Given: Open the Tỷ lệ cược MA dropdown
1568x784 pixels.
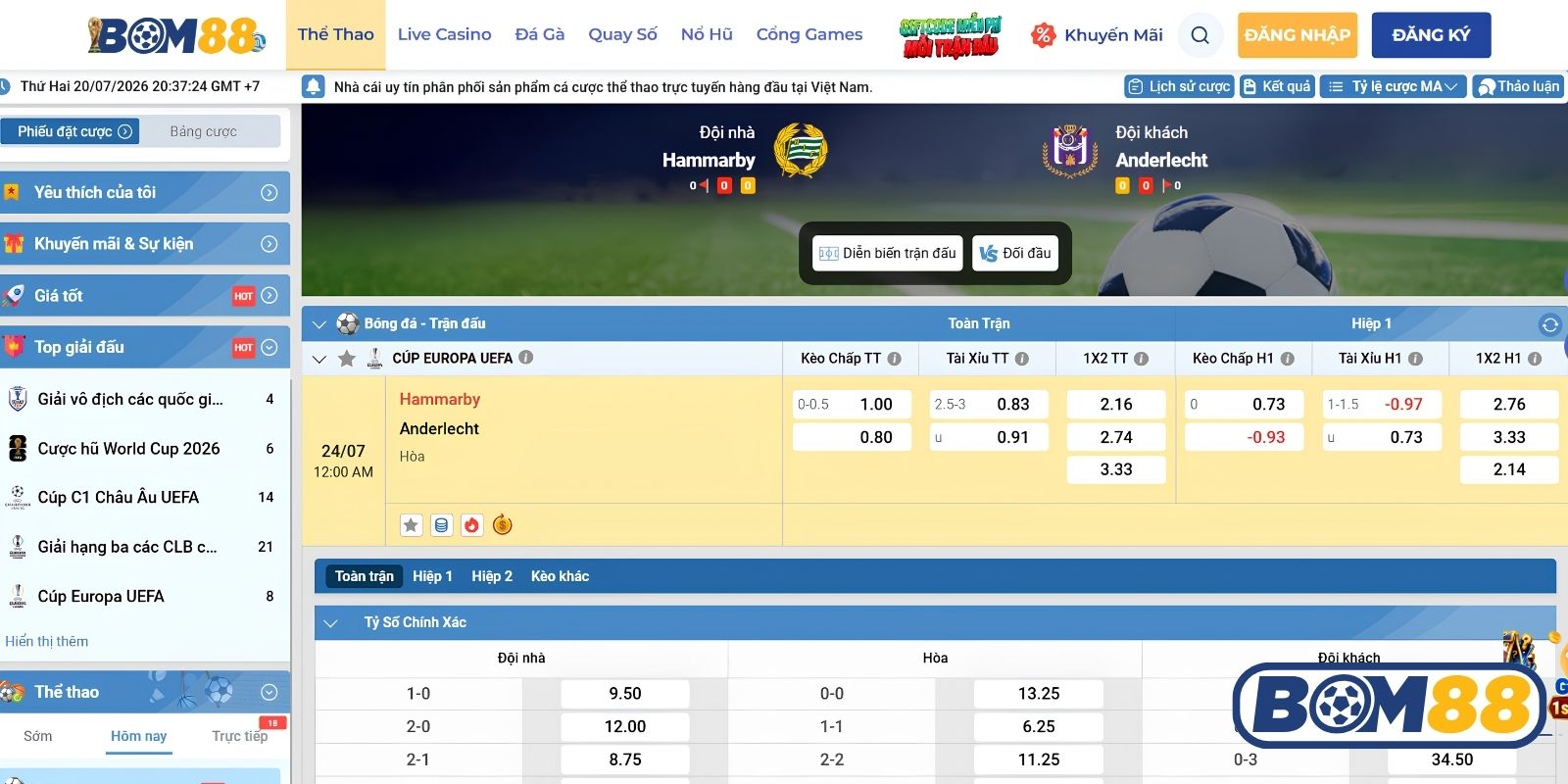Looking at the screenshot, I should coord(1393,86).
